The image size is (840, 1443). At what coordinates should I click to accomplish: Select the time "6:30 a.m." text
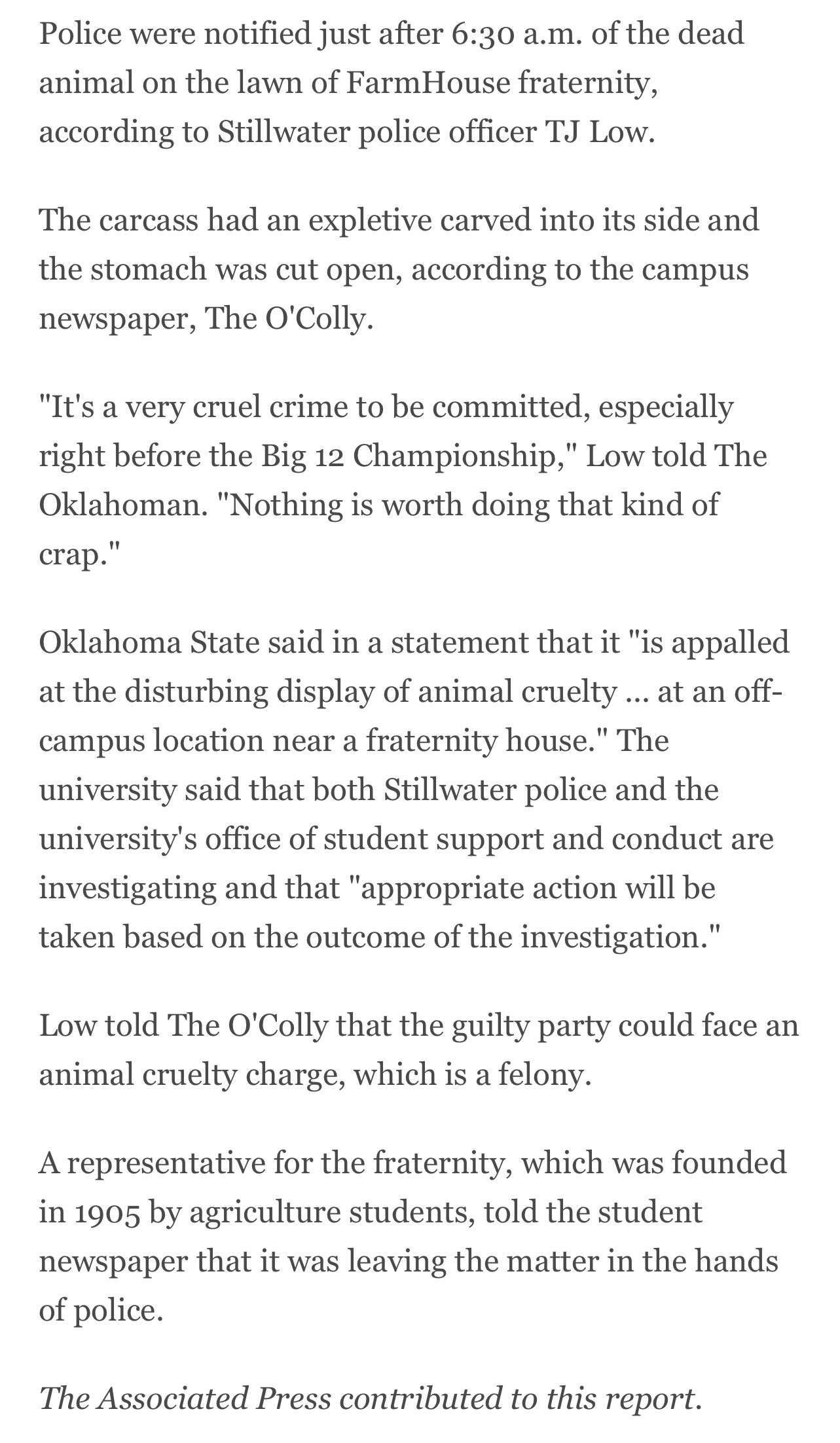coord(512,34)
